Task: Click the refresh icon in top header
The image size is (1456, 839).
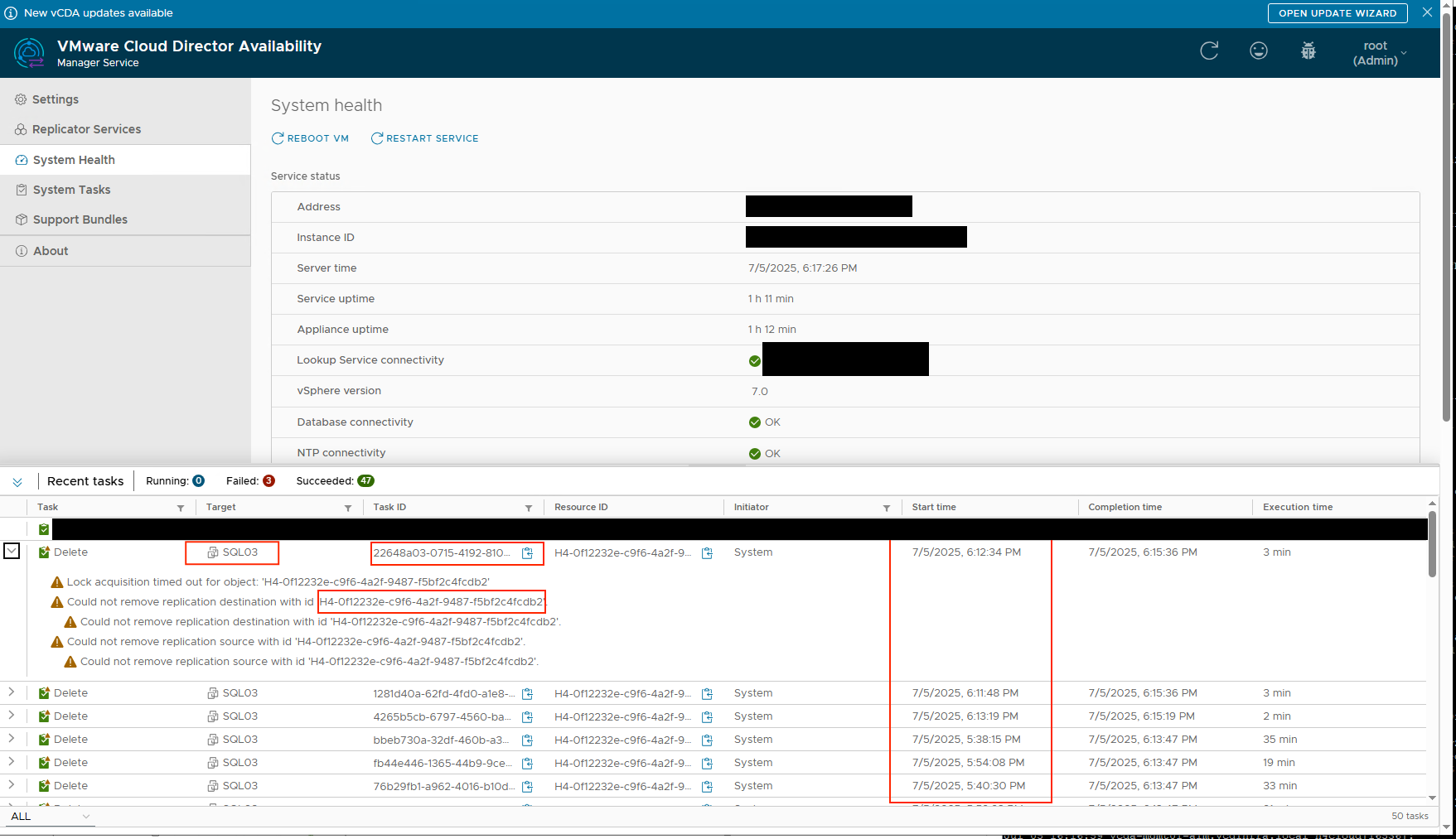Action: point(1209,51)
